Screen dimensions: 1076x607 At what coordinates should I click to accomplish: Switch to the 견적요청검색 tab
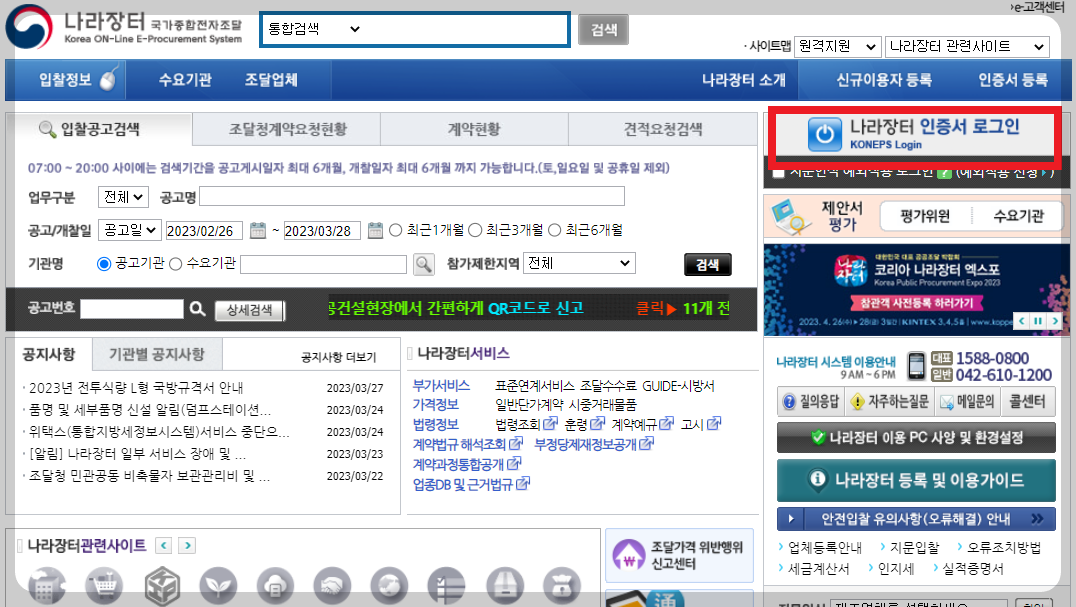(663, 129)
